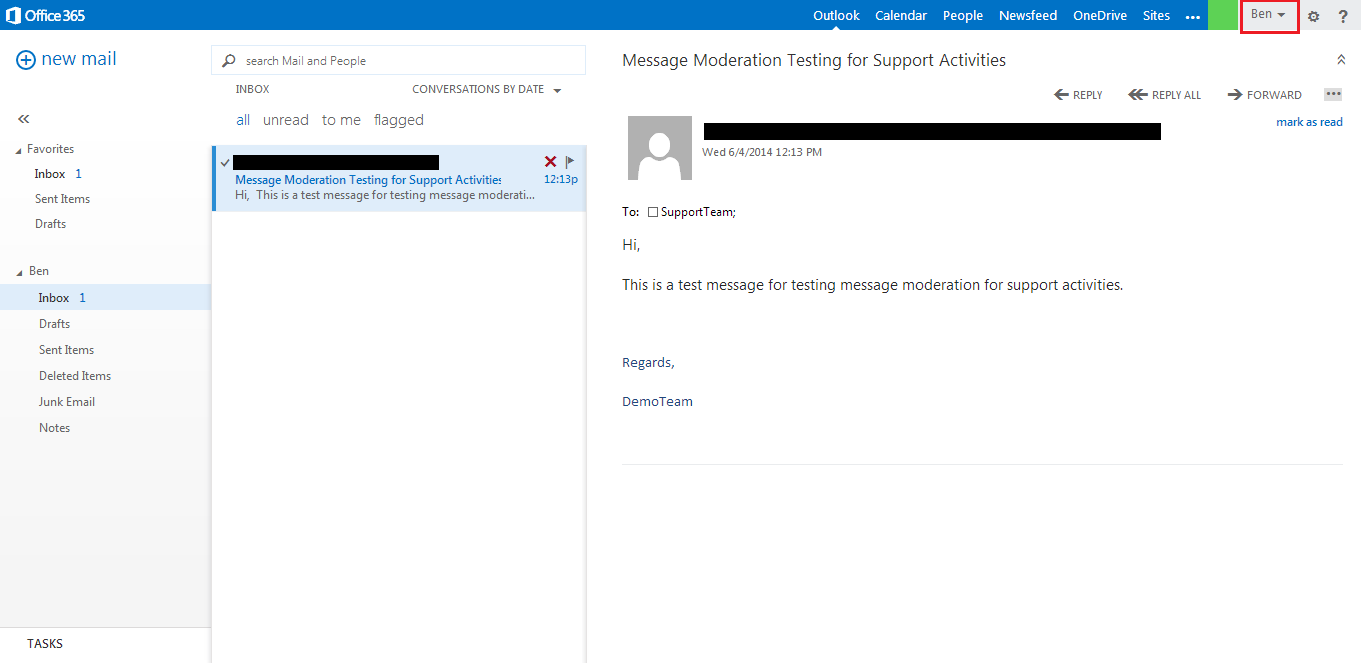Forward the message

click(1264, 94)
